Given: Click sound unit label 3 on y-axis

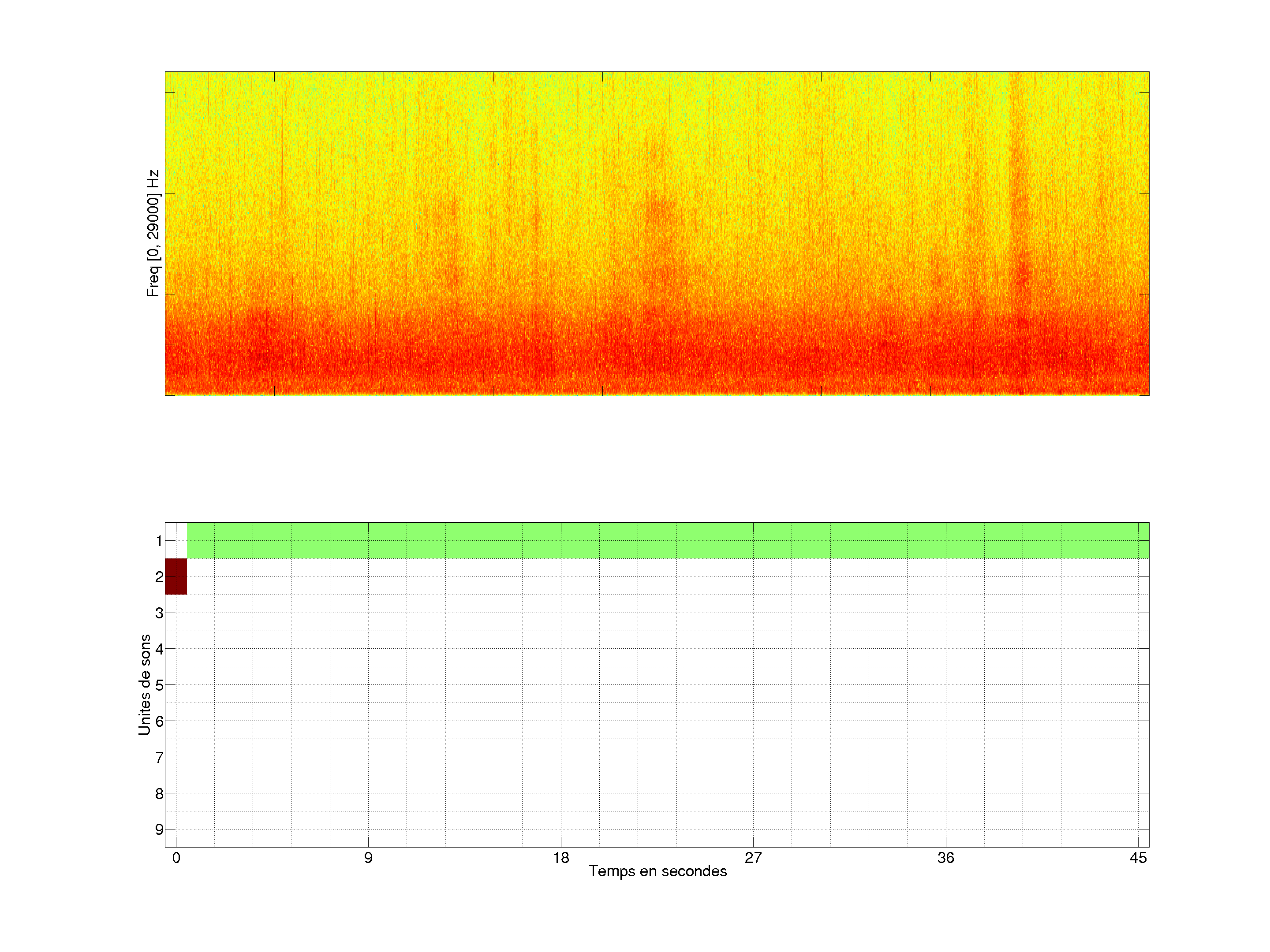Looking at the screenshot, I should (x=159, y=613).
